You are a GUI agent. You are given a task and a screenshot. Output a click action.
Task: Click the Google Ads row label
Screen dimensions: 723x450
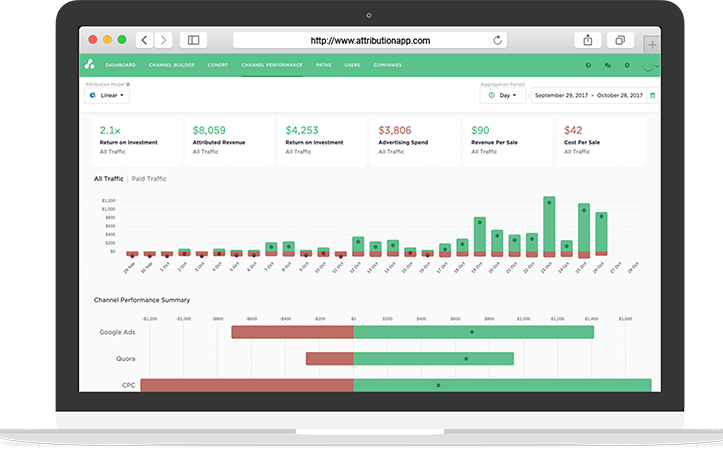pyautogui.click(x=117, y=332)
